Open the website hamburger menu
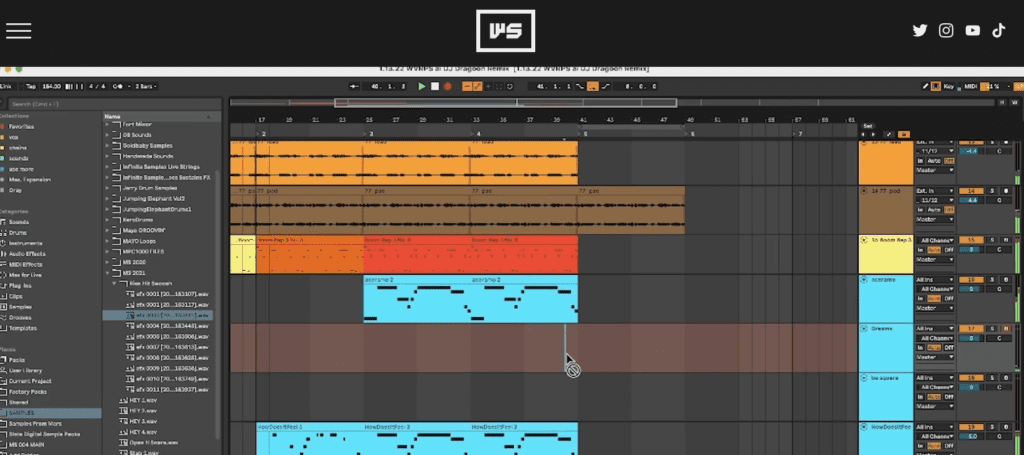The image size is (1024, 455). [18, 30]
